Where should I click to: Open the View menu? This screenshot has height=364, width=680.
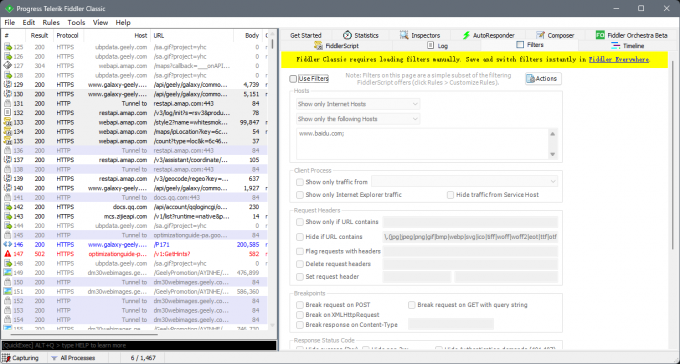point(100,23)
